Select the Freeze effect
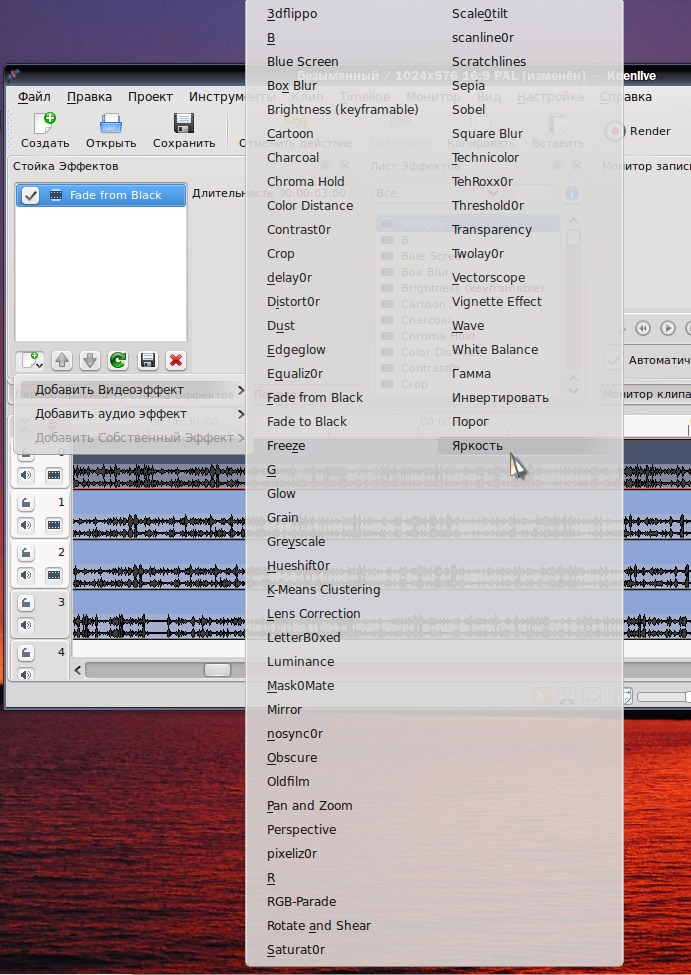The image size is (691, 975). pyautogui.click(x=286, y=446)
